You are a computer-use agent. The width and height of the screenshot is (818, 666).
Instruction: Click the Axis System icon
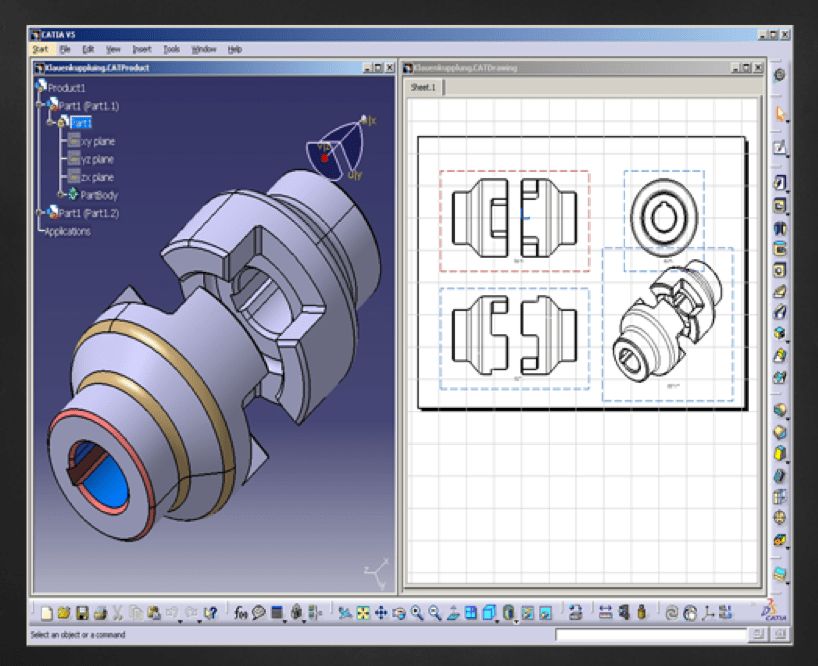(708, 613)
